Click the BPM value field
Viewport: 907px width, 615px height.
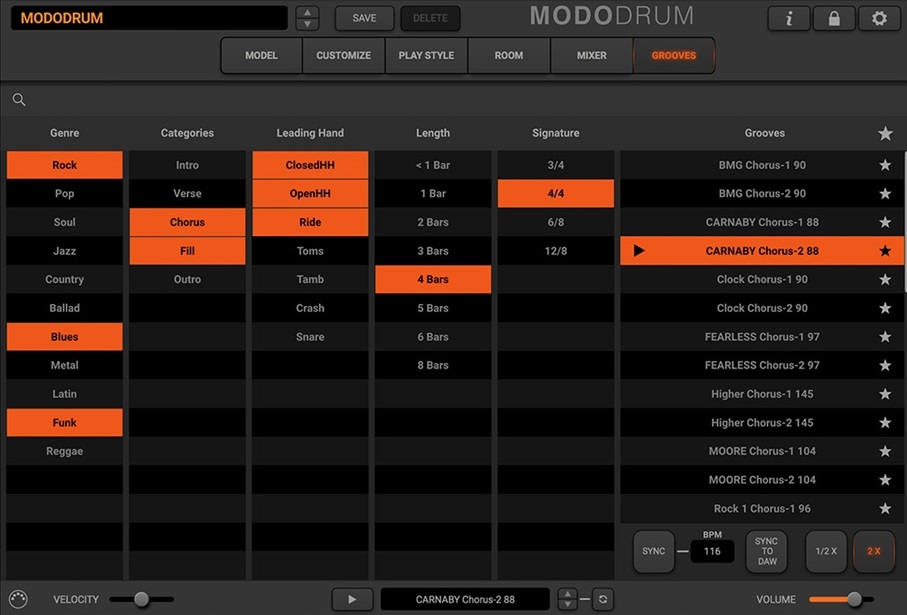[712, 551]
